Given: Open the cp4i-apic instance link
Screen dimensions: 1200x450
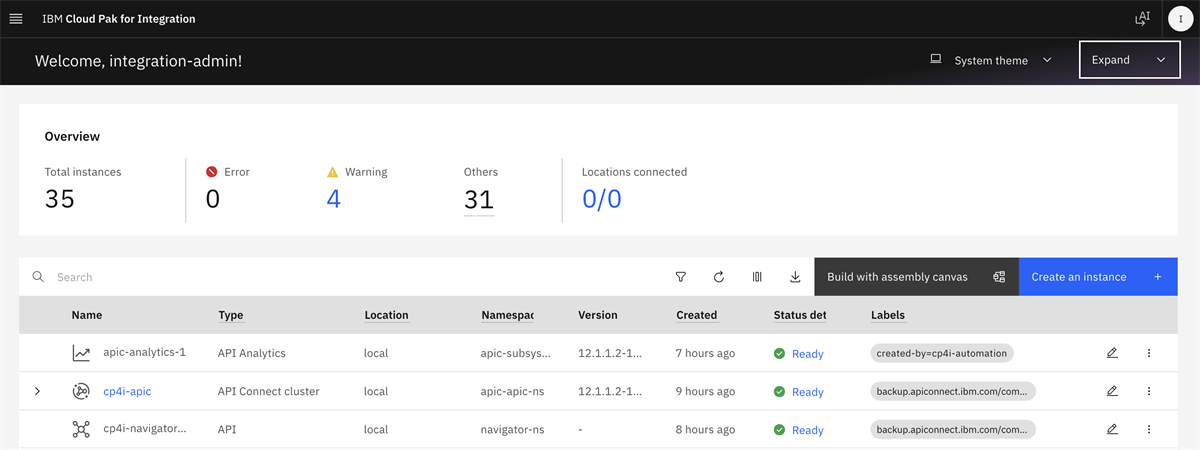Looking at the screenshot, I should (x=127, y=391).
